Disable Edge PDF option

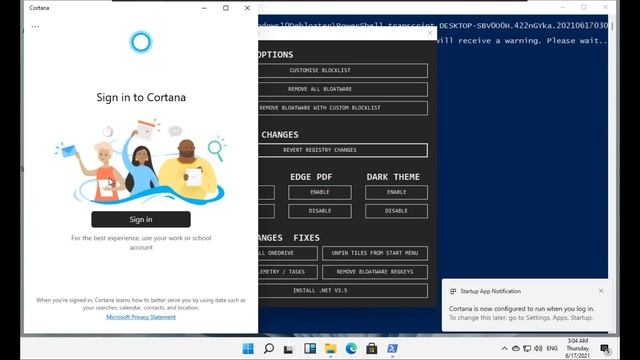click(320, 211)
